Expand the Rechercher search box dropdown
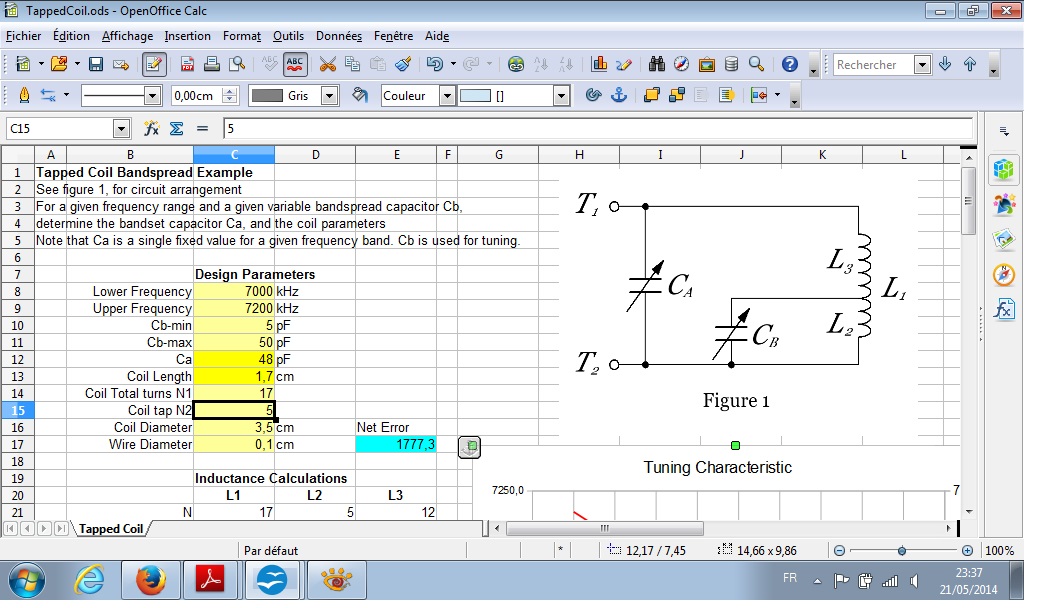Image resolution: width=1038 pixels, height=608 pixels. [922, 64]
